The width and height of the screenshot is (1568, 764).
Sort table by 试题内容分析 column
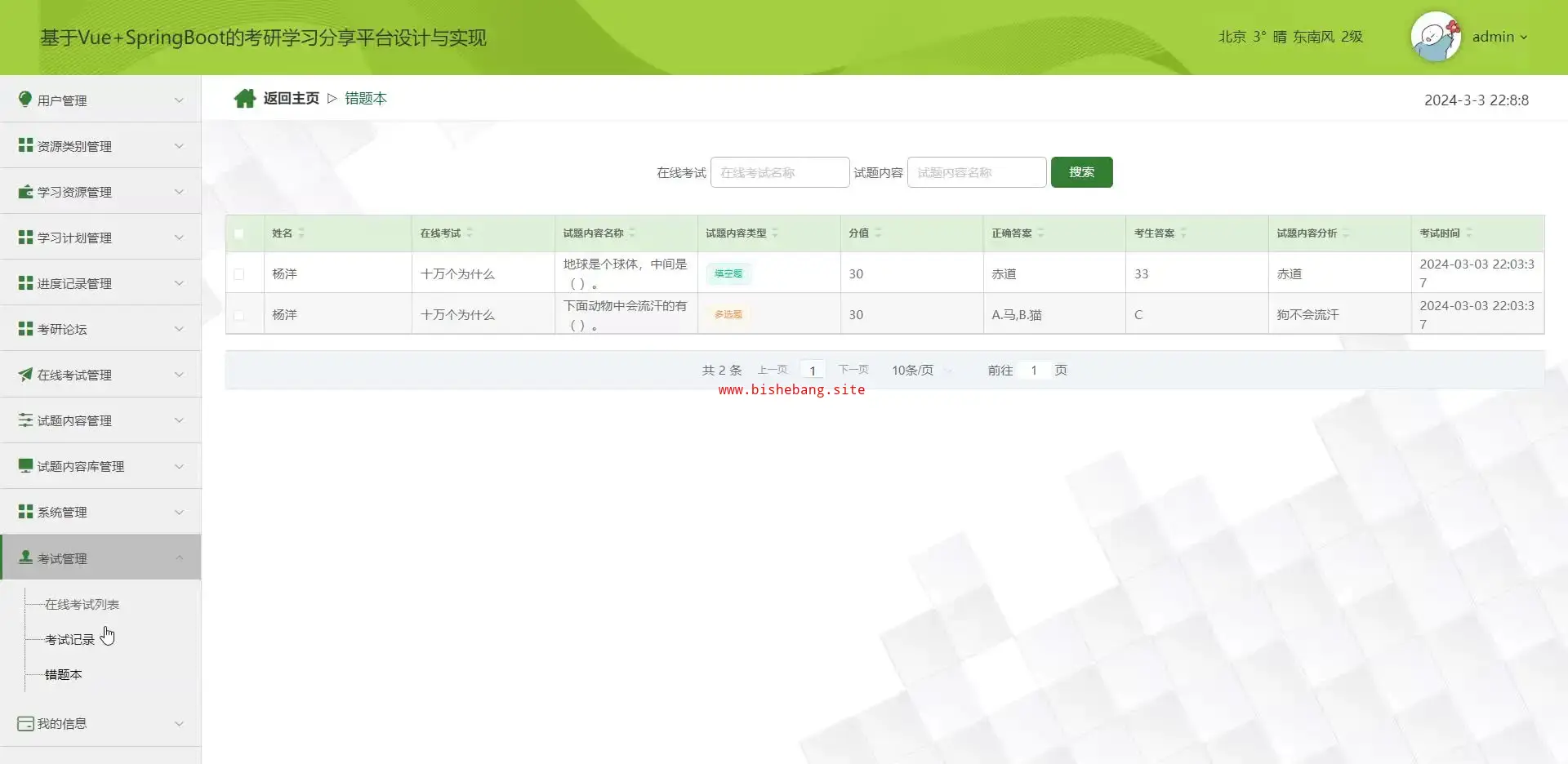1346,233
